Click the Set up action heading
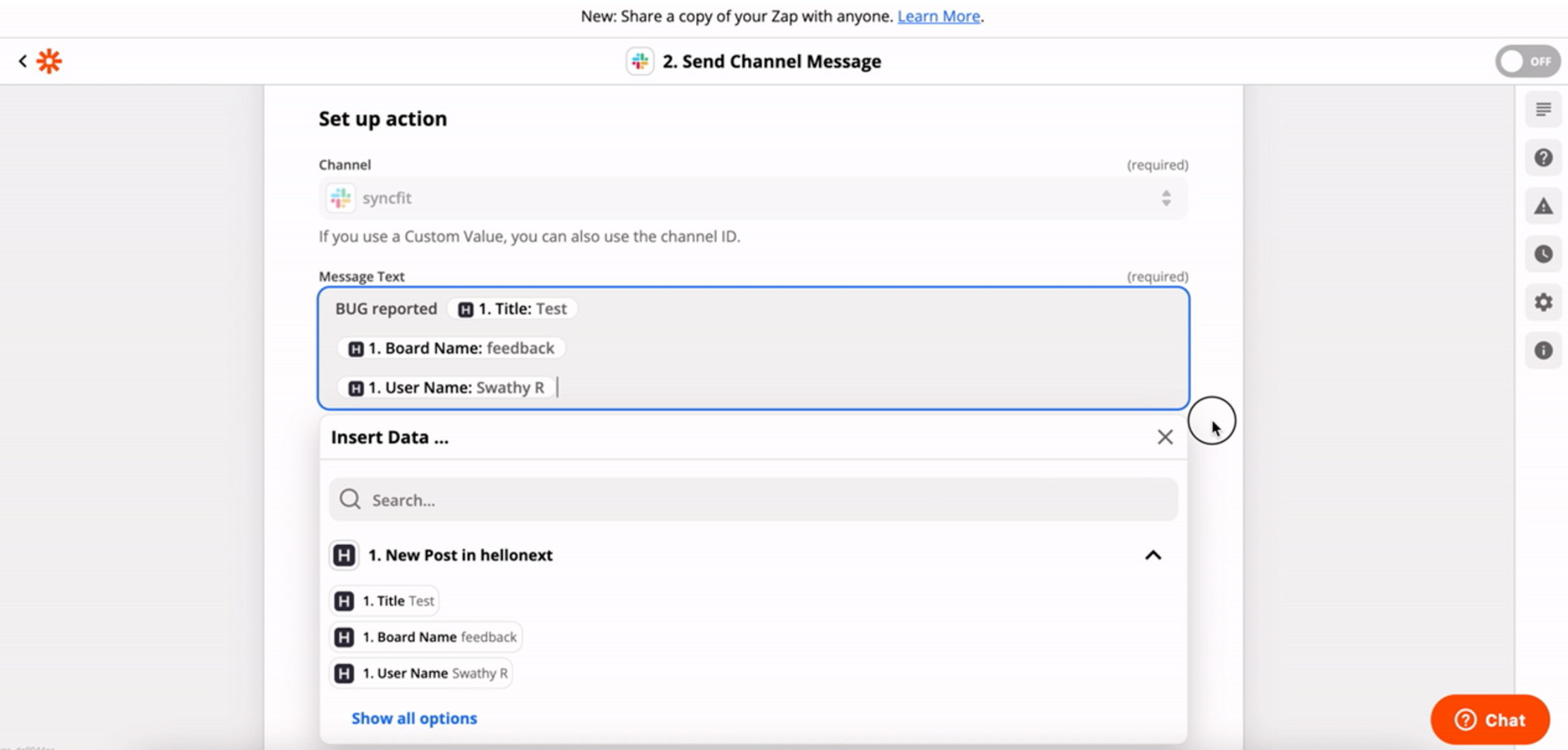 (382, 119)
